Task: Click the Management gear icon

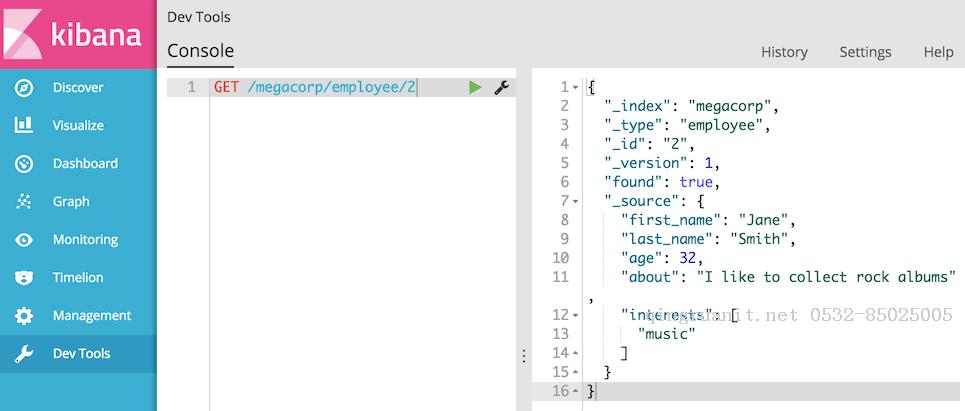Action: tap(24, 316)
